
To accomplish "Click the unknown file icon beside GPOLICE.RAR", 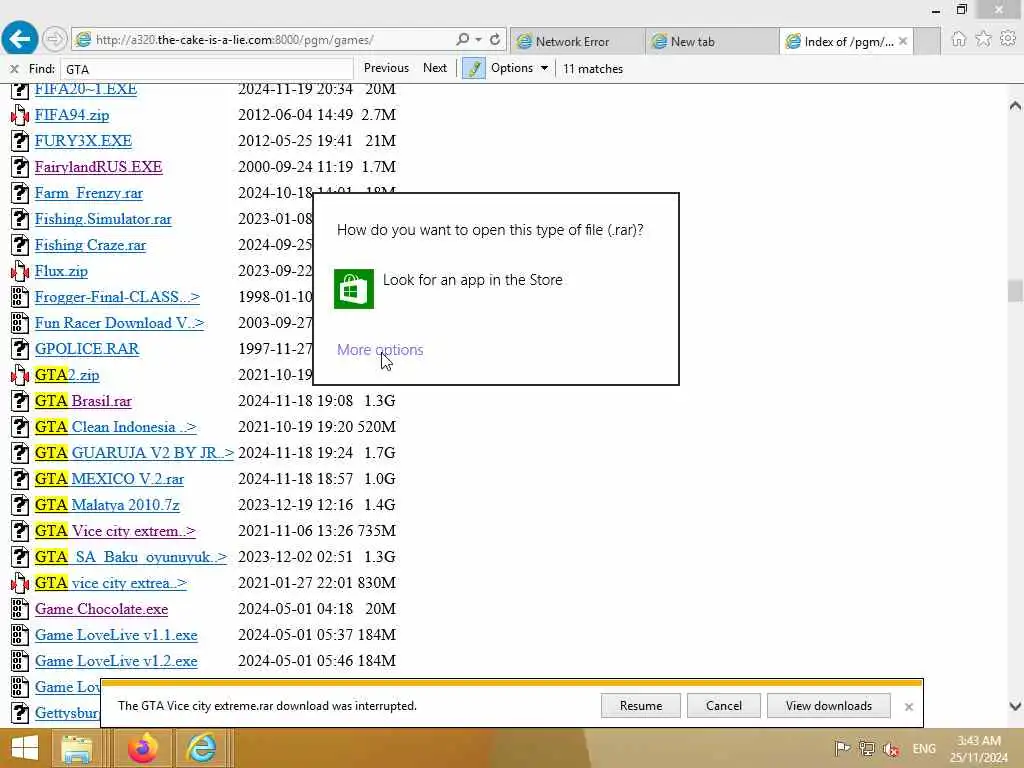I will pos(20,349).
